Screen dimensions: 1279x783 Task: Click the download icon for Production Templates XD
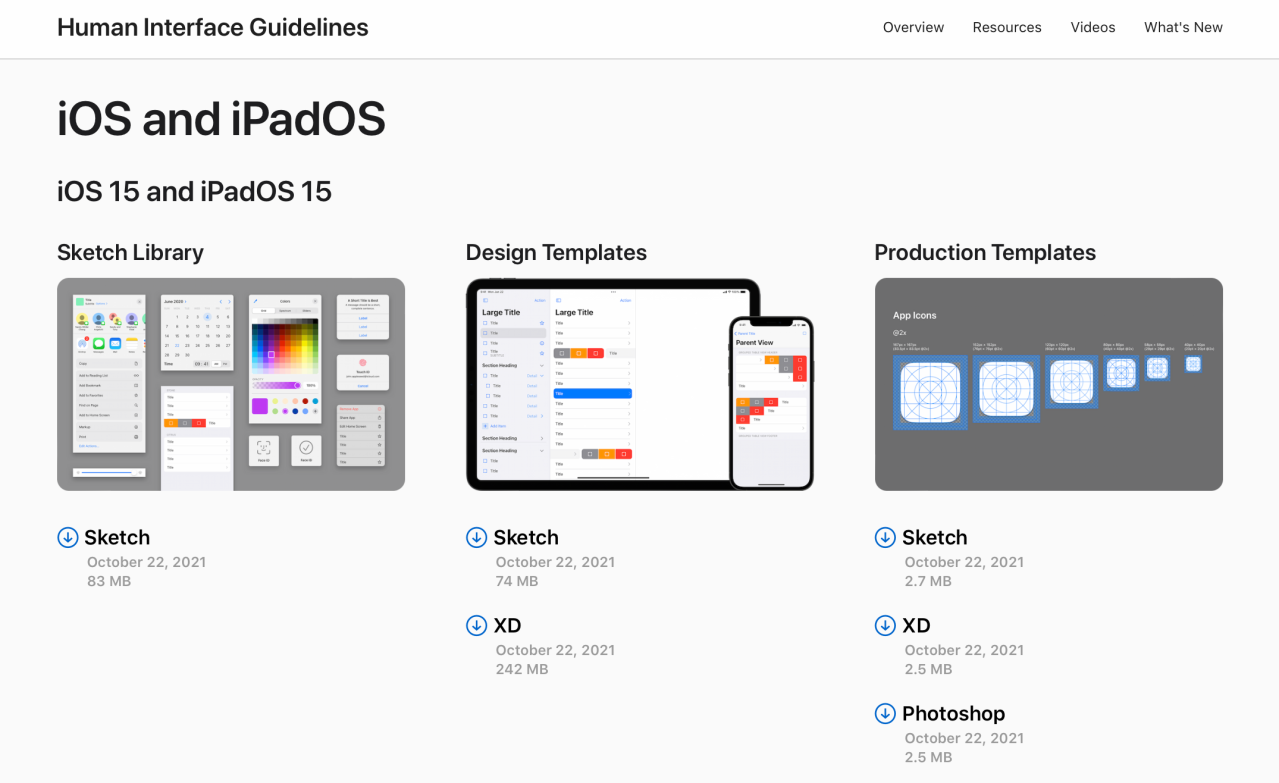coord(885,626)
